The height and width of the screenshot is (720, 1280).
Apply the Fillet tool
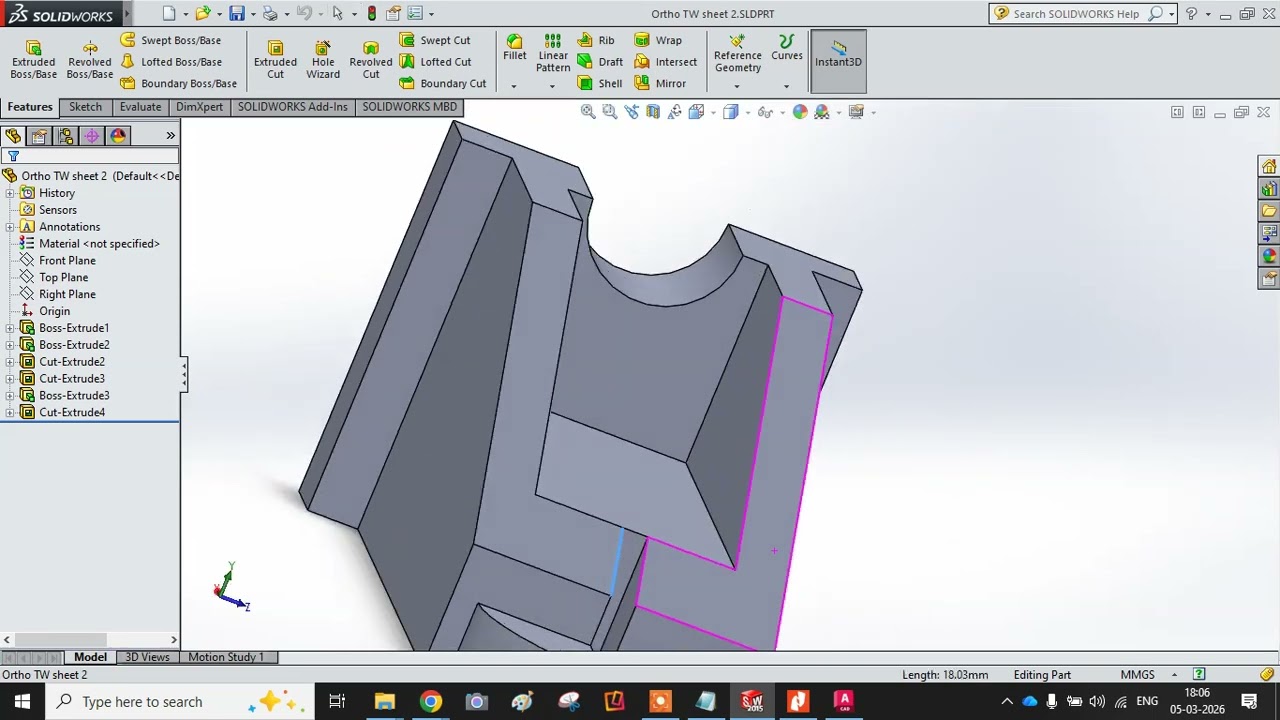coord(514,48)
